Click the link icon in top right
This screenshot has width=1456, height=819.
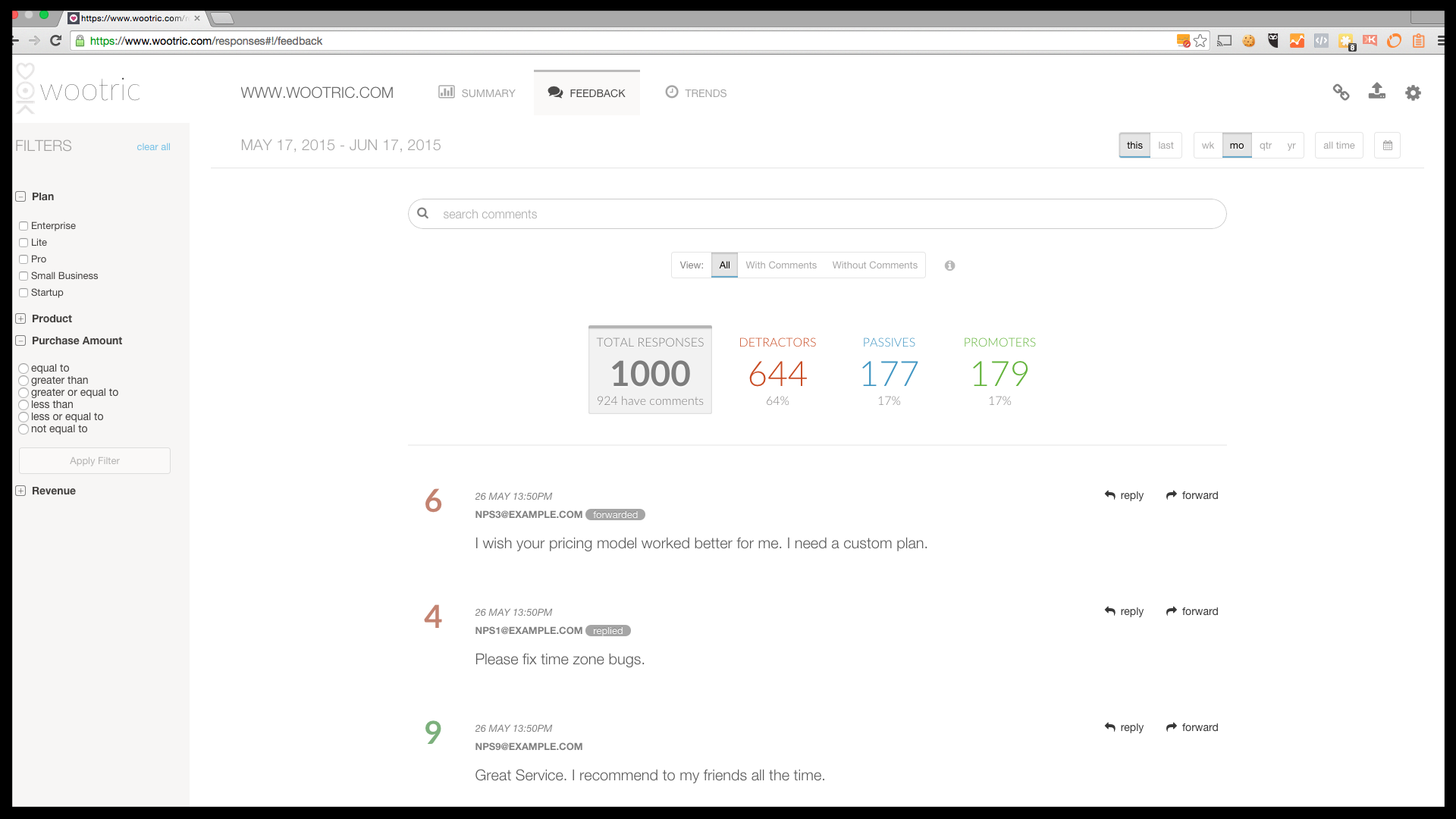coord(1341,93)
